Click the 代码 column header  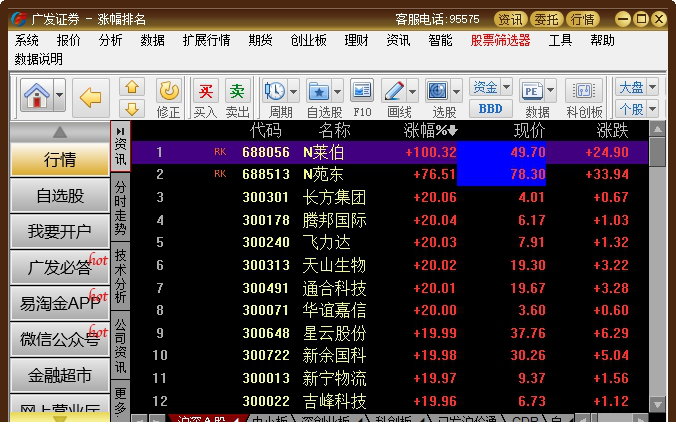(266, 130)
